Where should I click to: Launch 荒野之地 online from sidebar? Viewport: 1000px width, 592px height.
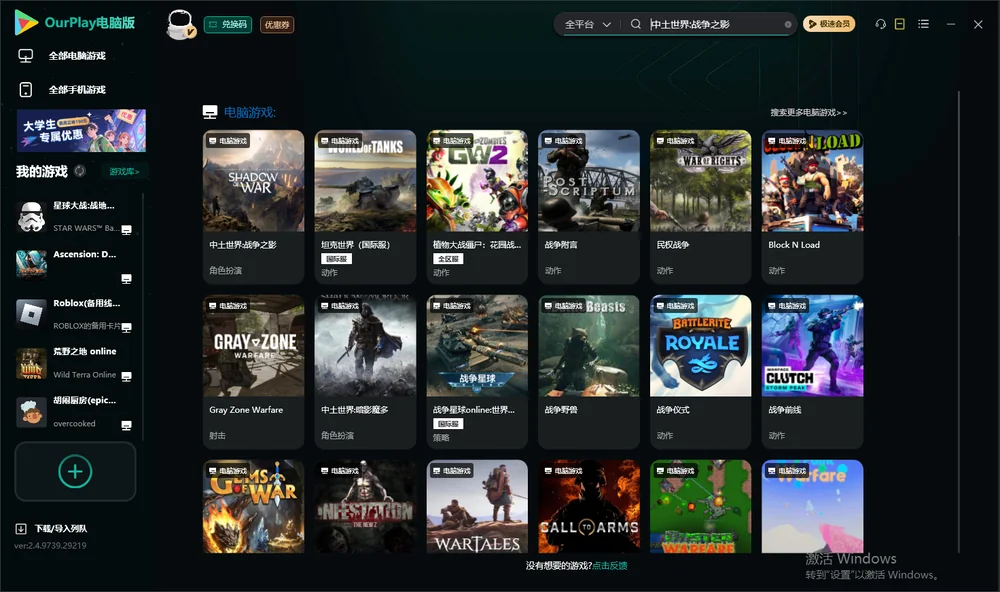74,362
